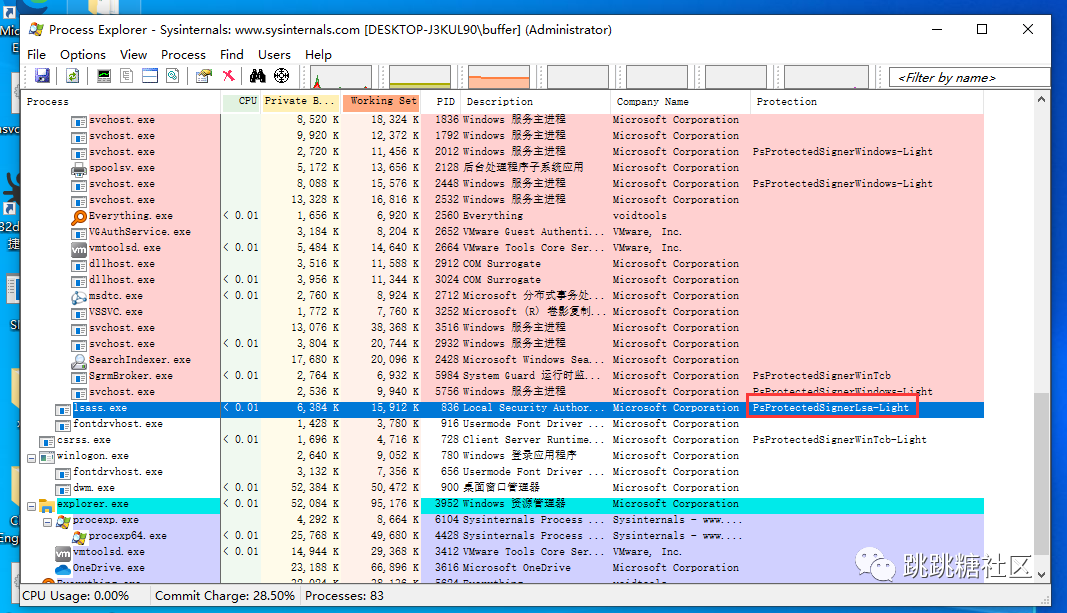This screenshot has width=1067, height=613.
Task: Click the crosshair Find Window's Process icon
Action: pyautogui.click(x=281, y=76)
